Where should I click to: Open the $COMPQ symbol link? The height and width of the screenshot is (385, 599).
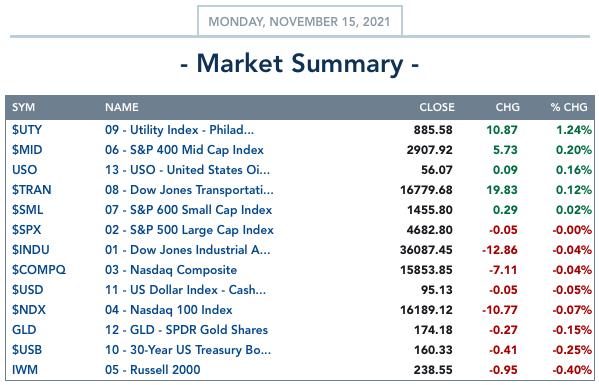pos(39,270)
